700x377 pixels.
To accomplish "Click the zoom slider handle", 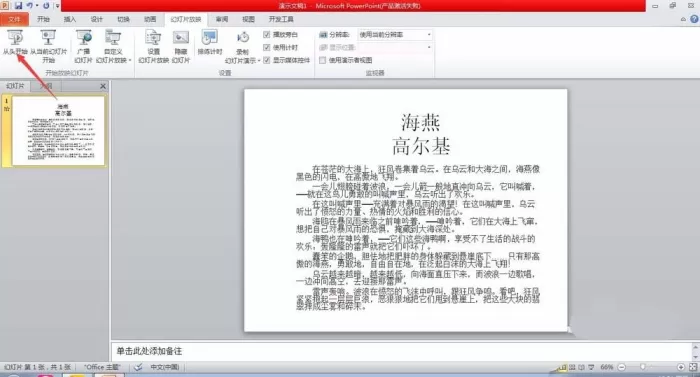I will [x=642, y=367].
